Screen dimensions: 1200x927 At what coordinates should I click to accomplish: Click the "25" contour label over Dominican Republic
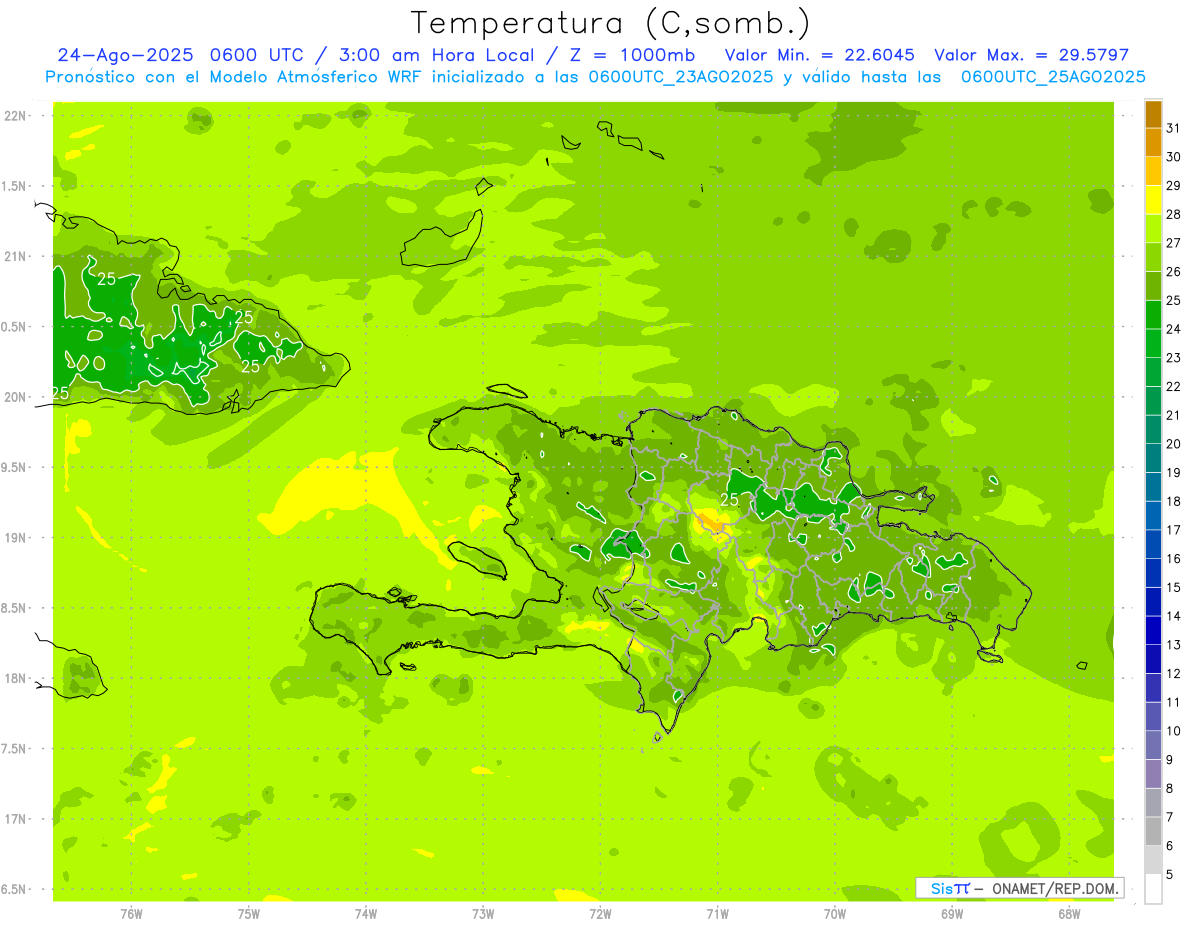[730, 499]
